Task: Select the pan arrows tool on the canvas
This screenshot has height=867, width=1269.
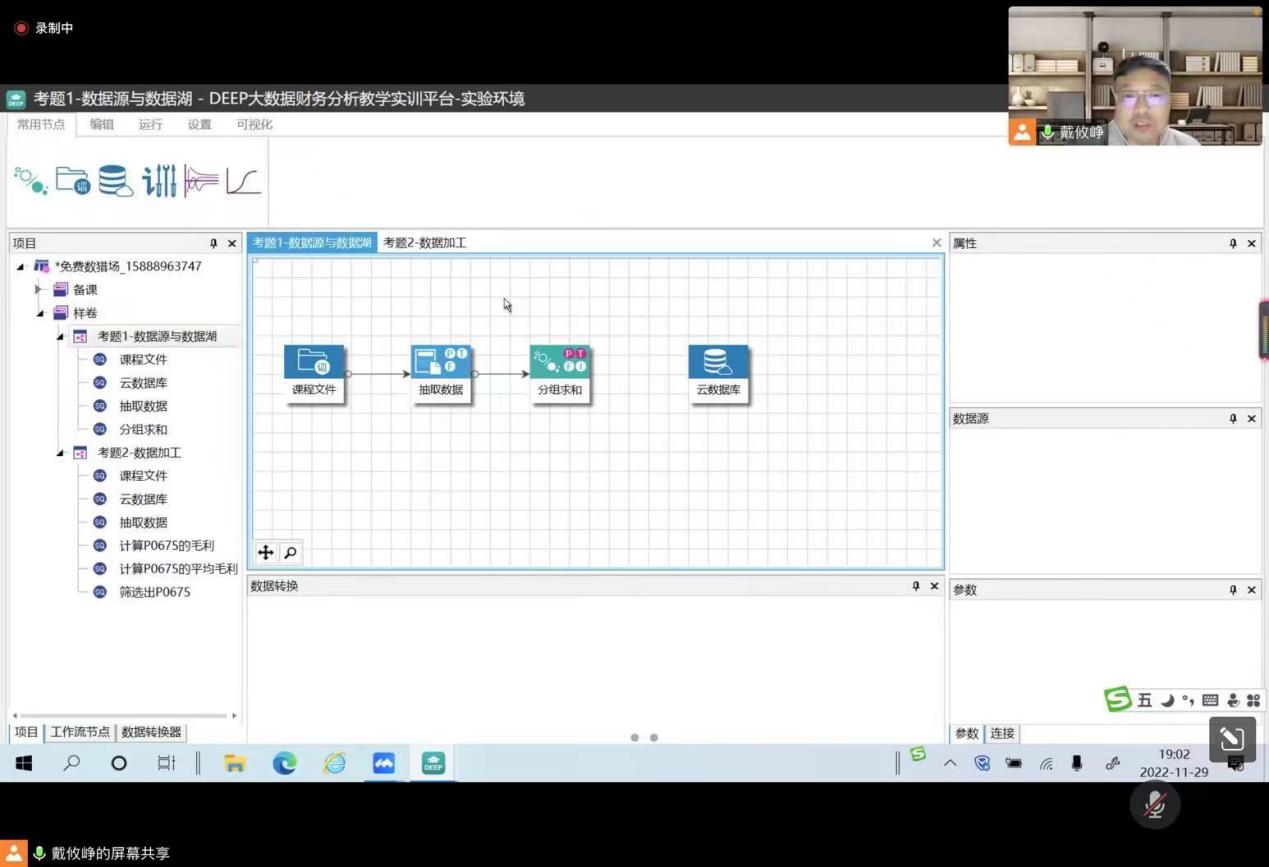Action: pos(266,553)
